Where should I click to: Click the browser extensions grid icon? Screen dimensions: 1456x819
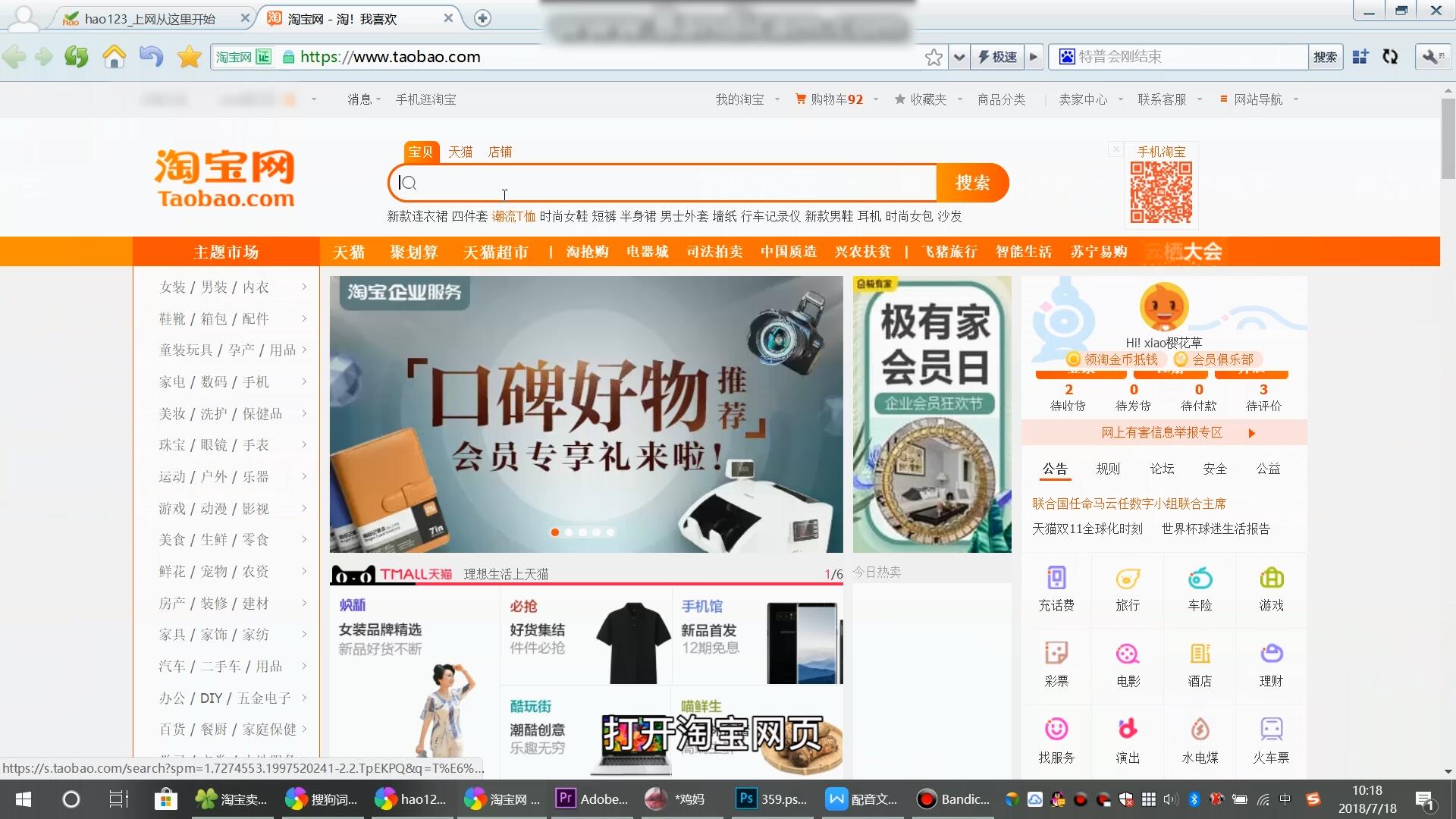point(1360,57)
